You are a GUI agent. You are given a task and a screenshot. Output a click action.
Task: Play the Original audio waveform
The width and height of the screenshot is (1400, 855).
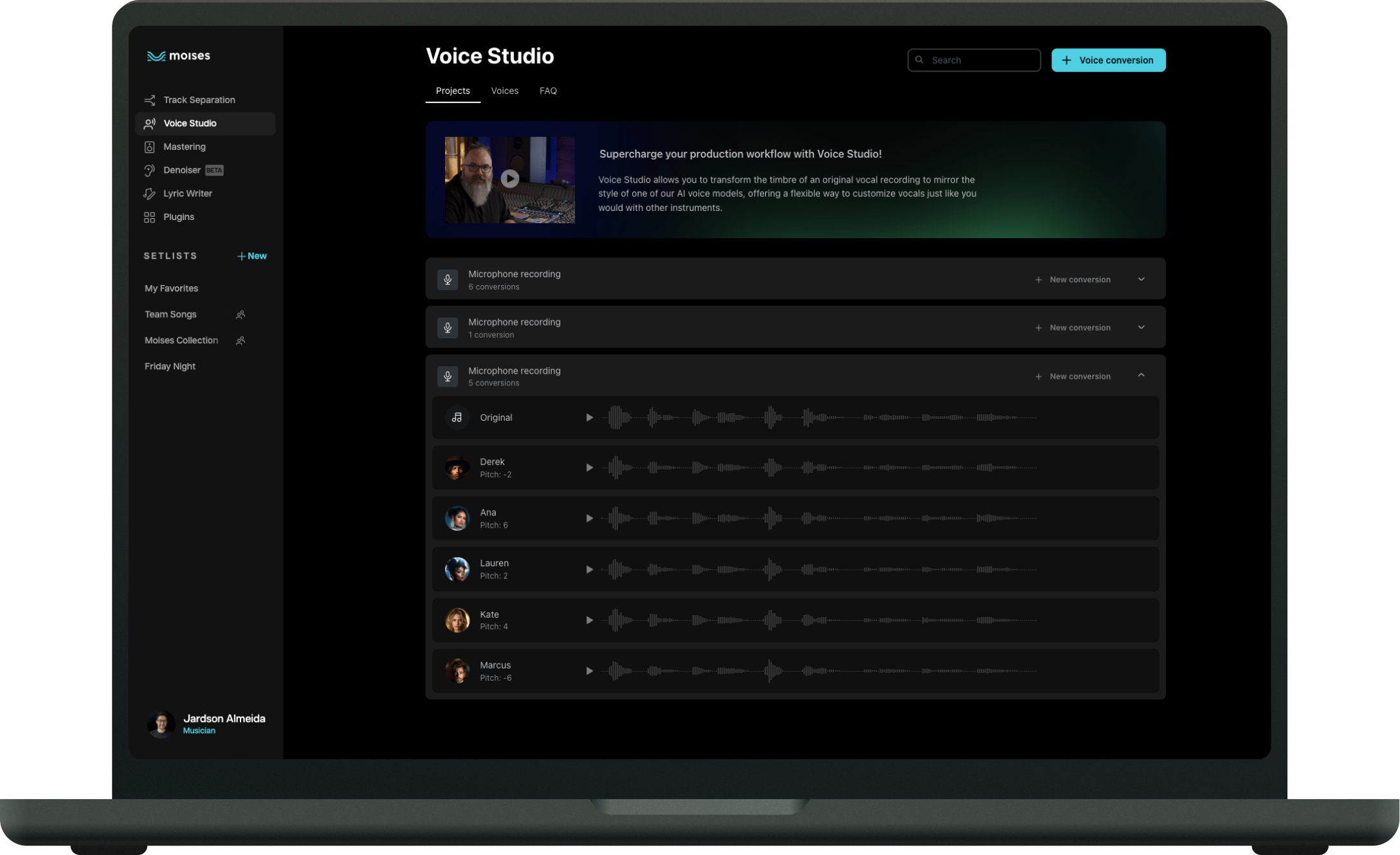coord(589,417)
